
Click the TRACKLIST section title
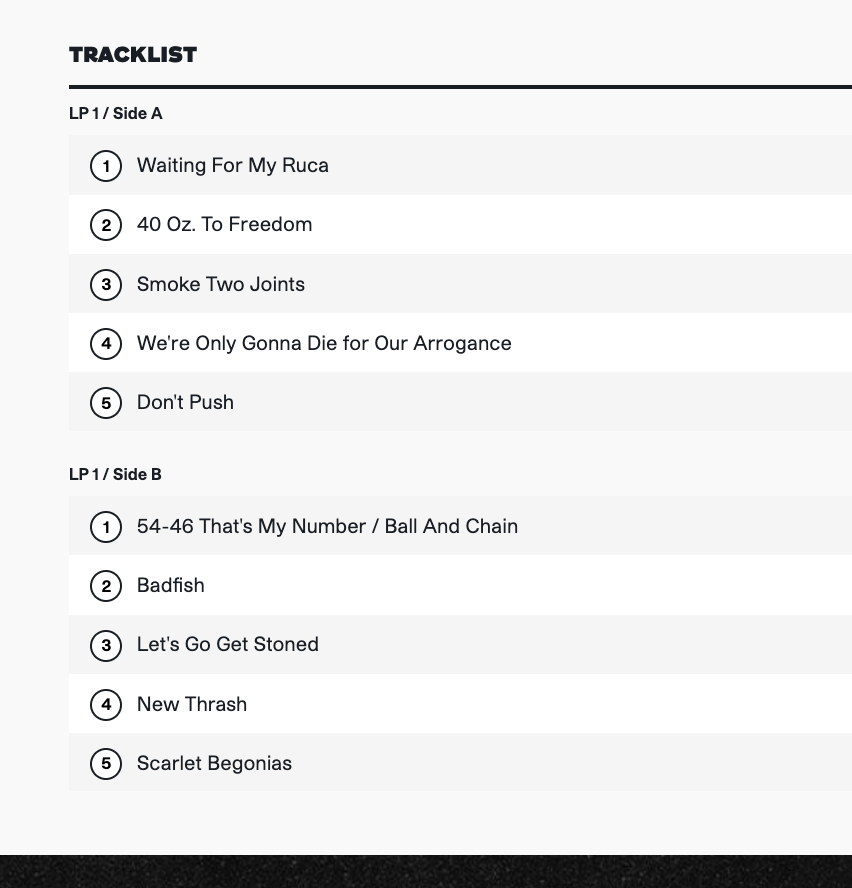(133, 55)
